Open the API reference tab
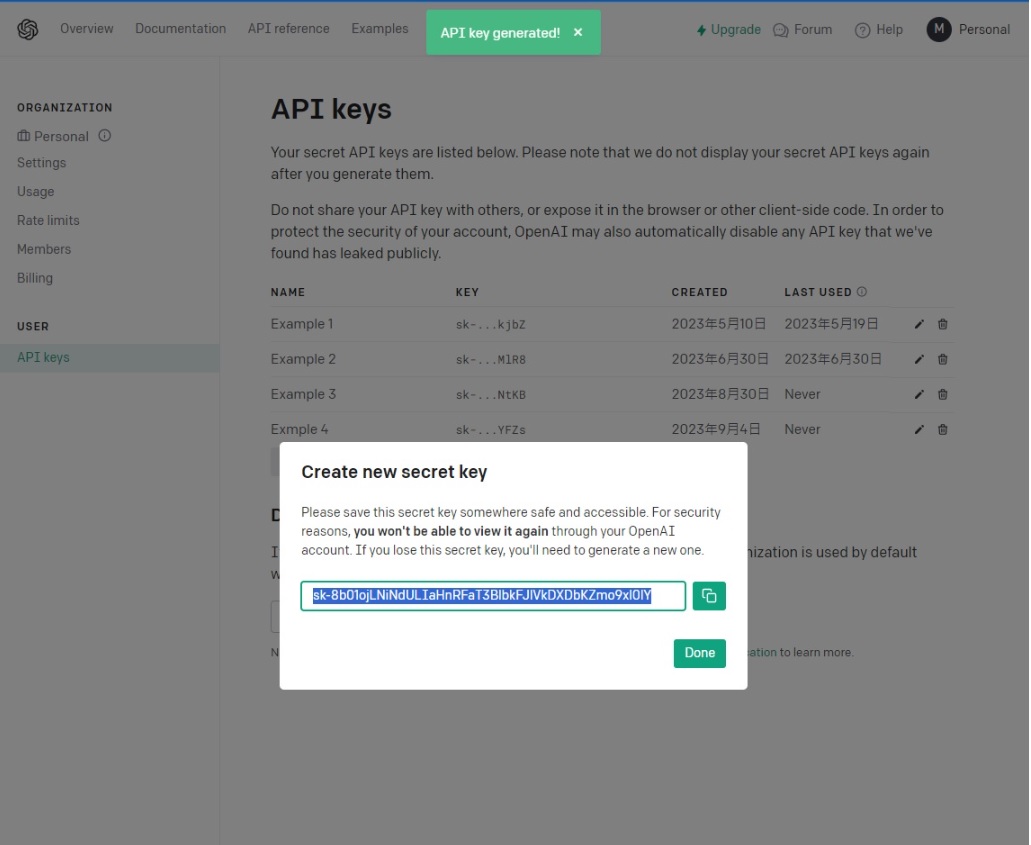Image resolution: width=1031 pixels, height=845 pixels. 289,29
